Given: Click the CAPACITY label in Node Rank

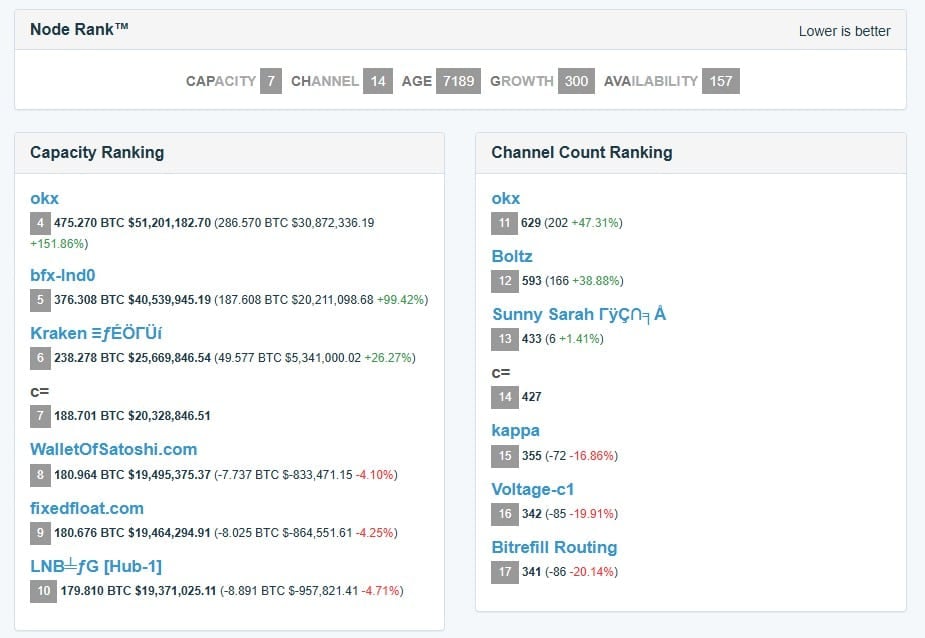Looking at the screenshot, I should pos(221,81).
